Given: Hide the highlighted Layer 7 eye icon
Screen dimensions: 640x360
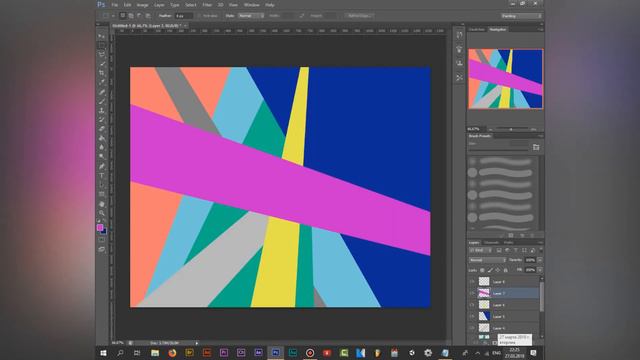Looking at the screenshot, I should point(472,293).
